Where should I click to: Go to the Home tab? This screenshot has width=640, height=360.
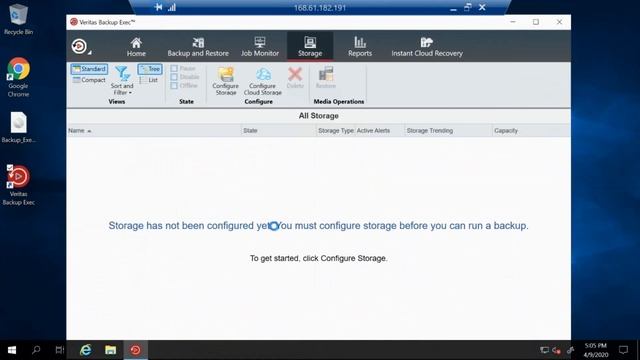pyautogui.click(x=136, y=47)
